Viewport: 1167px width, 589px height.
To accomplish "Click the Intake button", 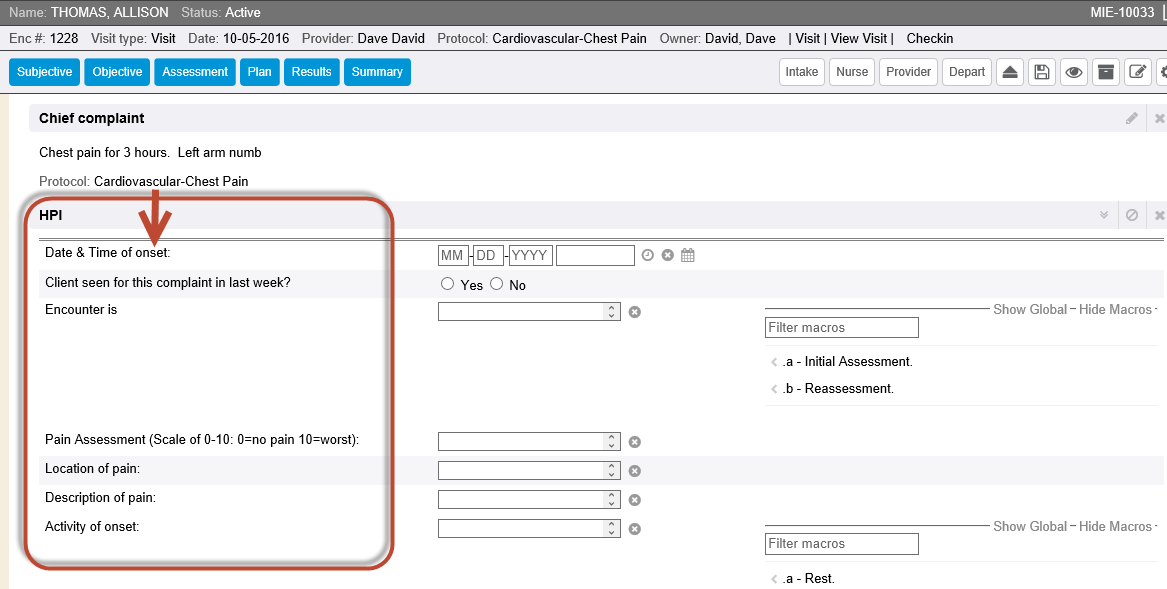I will tap(802, 72).
